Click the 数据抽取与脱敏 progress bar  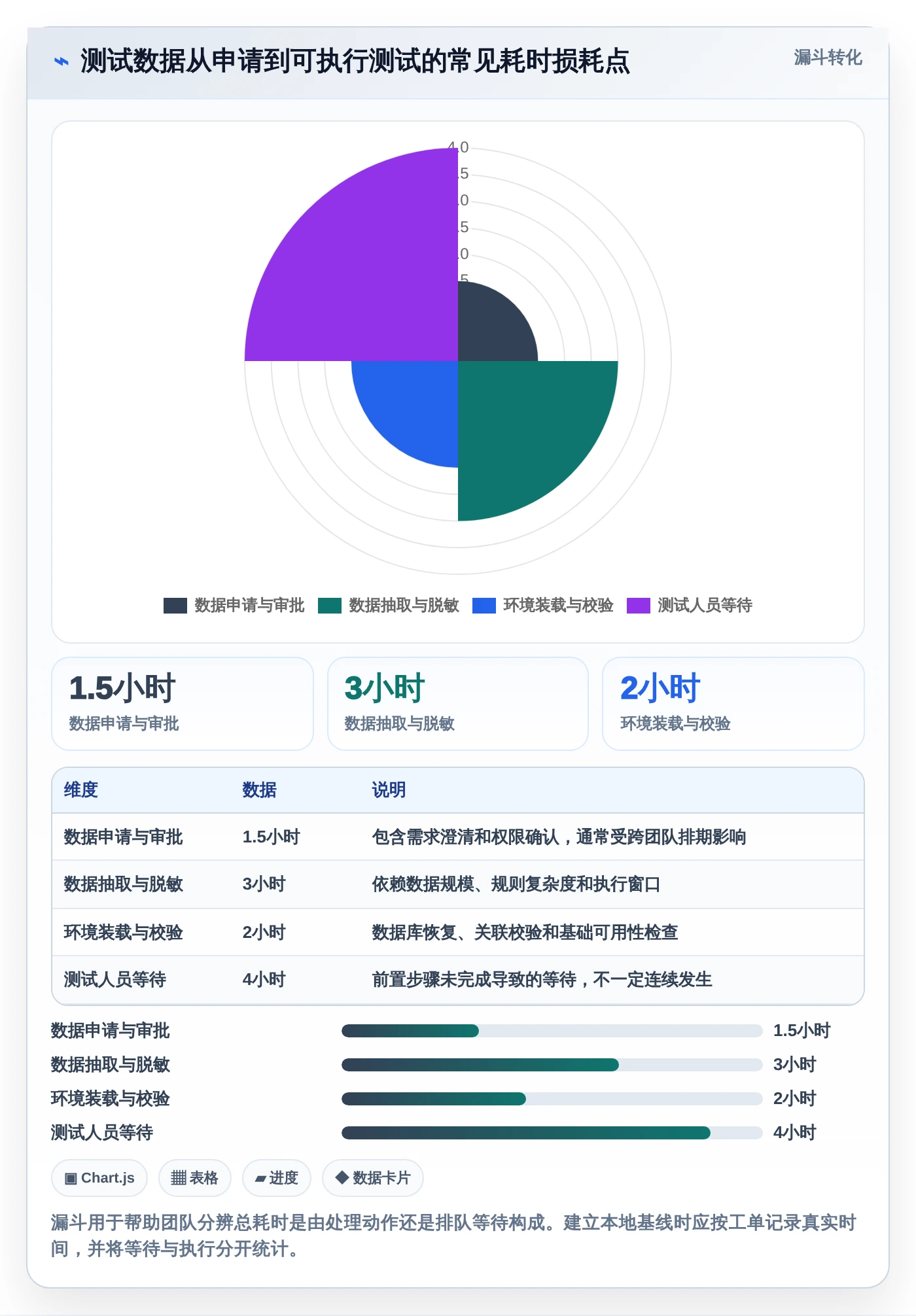pos(552,1065)
